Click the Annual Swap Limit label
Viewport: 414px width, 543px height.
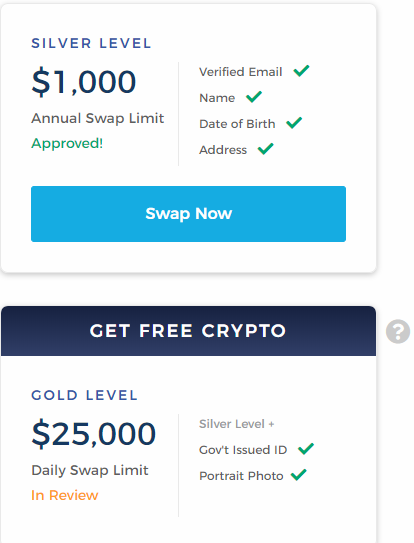click(98, 118)
